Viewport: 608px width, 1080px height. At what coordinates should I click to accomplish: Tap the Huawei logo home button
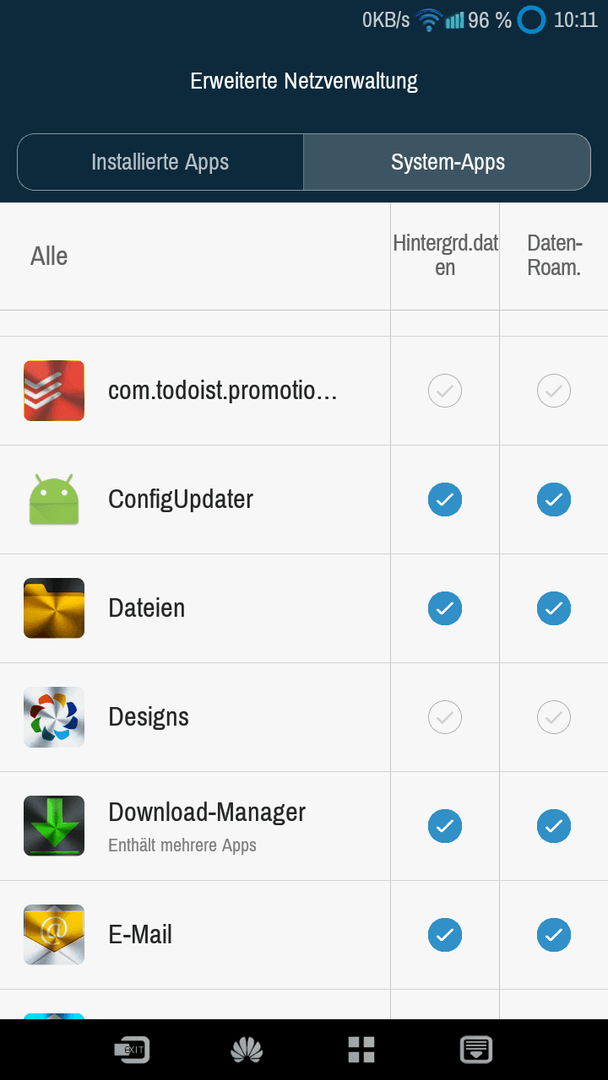coord(247,1050)
